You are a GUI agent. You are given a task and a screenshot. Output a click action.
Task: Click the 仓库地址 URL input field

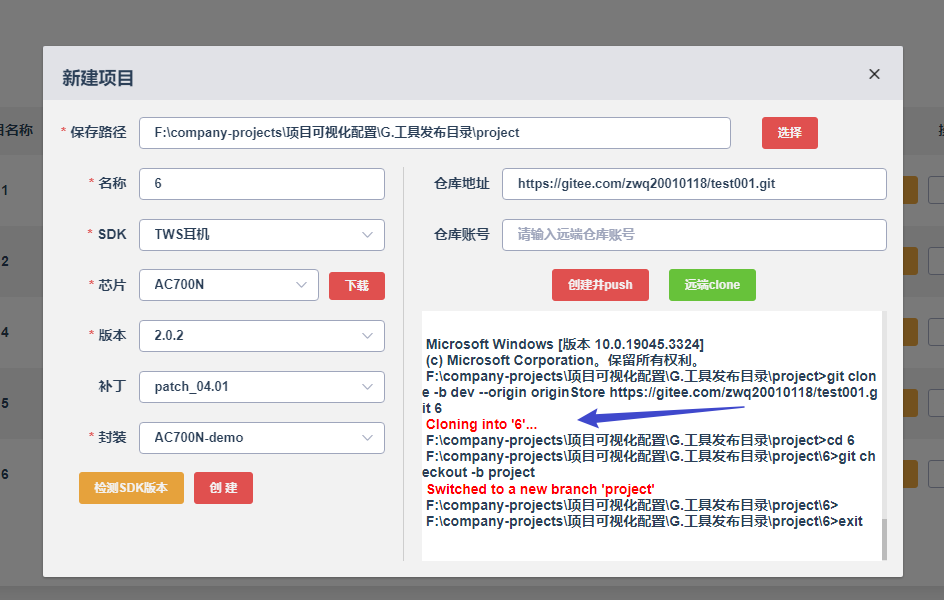tap(694, 184)
